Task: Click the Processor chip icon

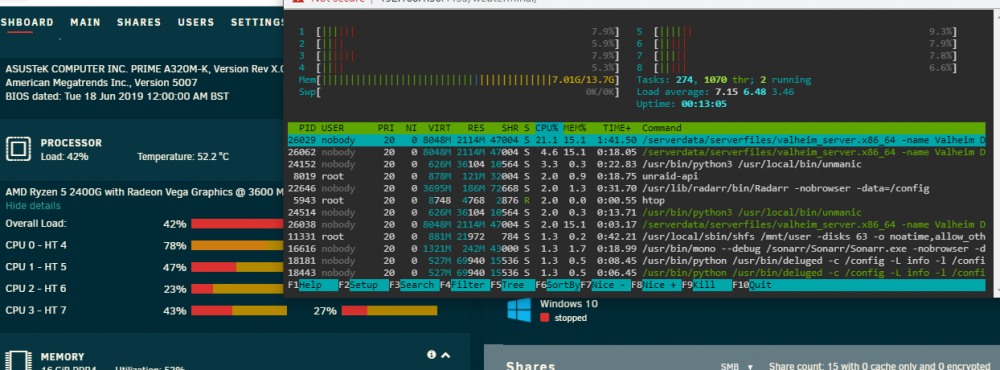Action: click(18, 149)
